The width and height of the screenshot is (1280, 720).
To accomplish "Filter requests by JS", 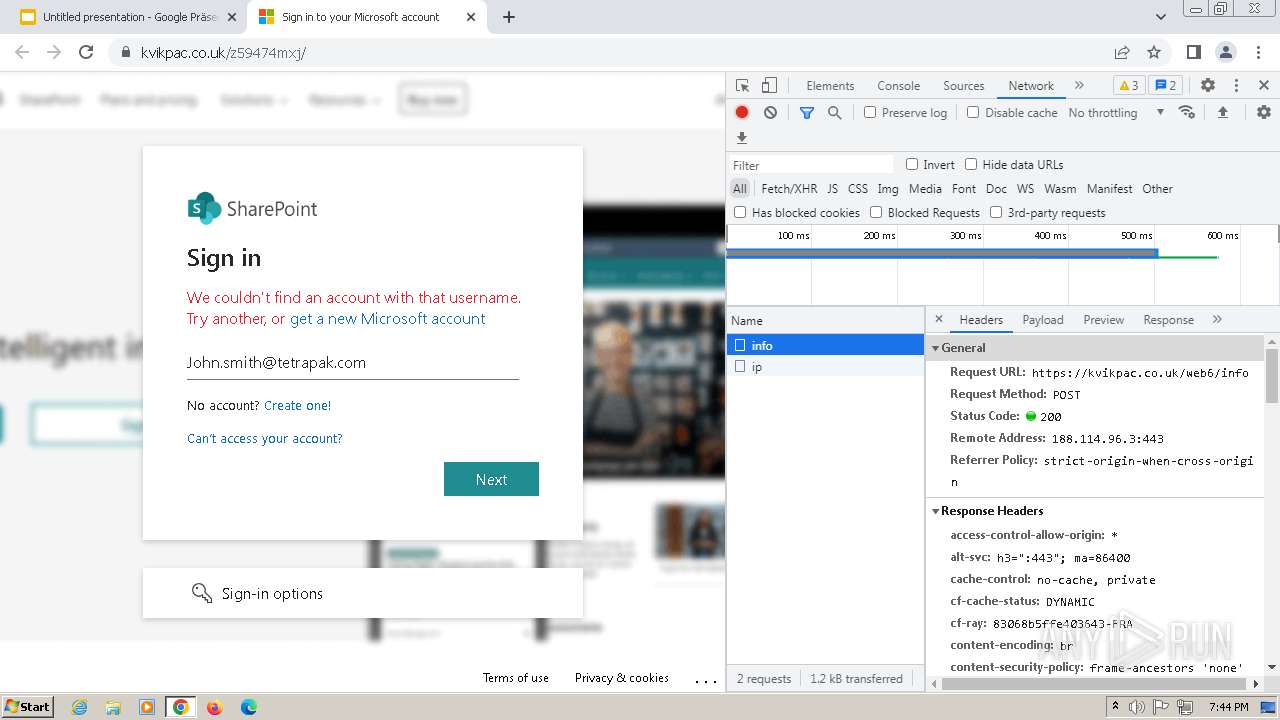I will (832, 188).
